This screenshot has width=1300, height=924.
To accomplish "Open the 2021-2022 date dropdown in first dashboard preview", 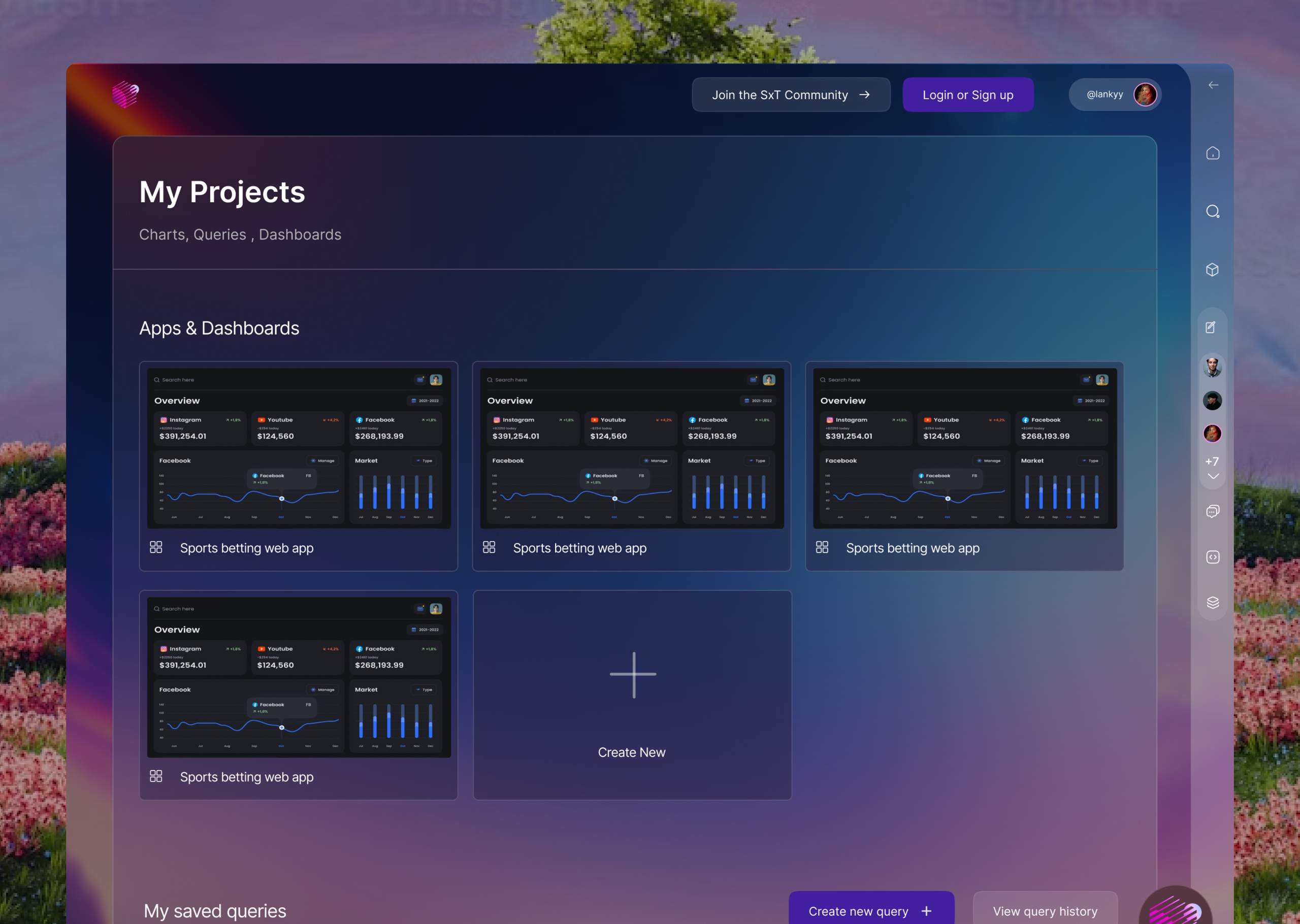I will click(x=426, y=401).
